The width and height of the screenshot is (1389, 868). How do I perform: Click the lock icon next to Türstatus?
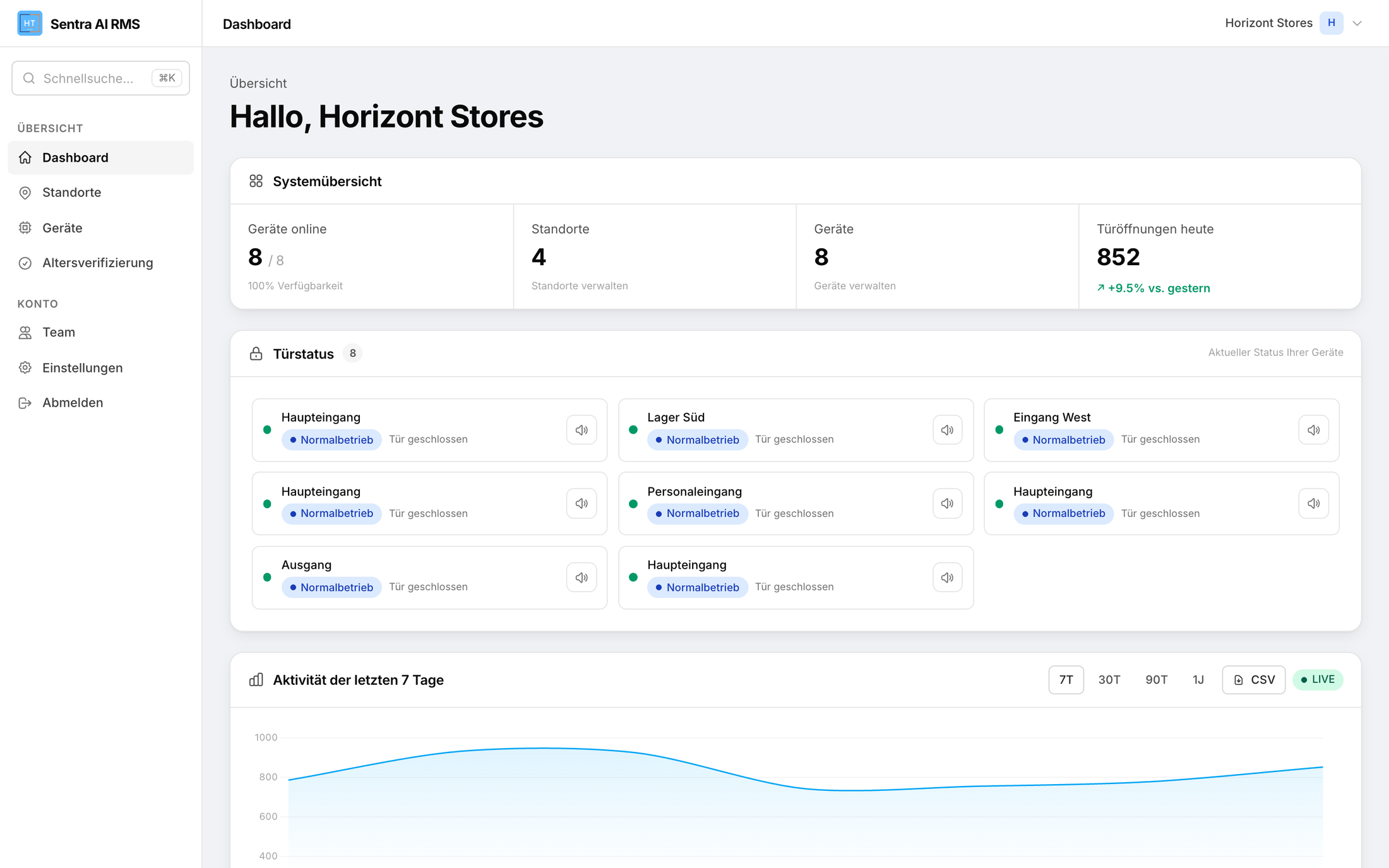[x=256, y=354]
